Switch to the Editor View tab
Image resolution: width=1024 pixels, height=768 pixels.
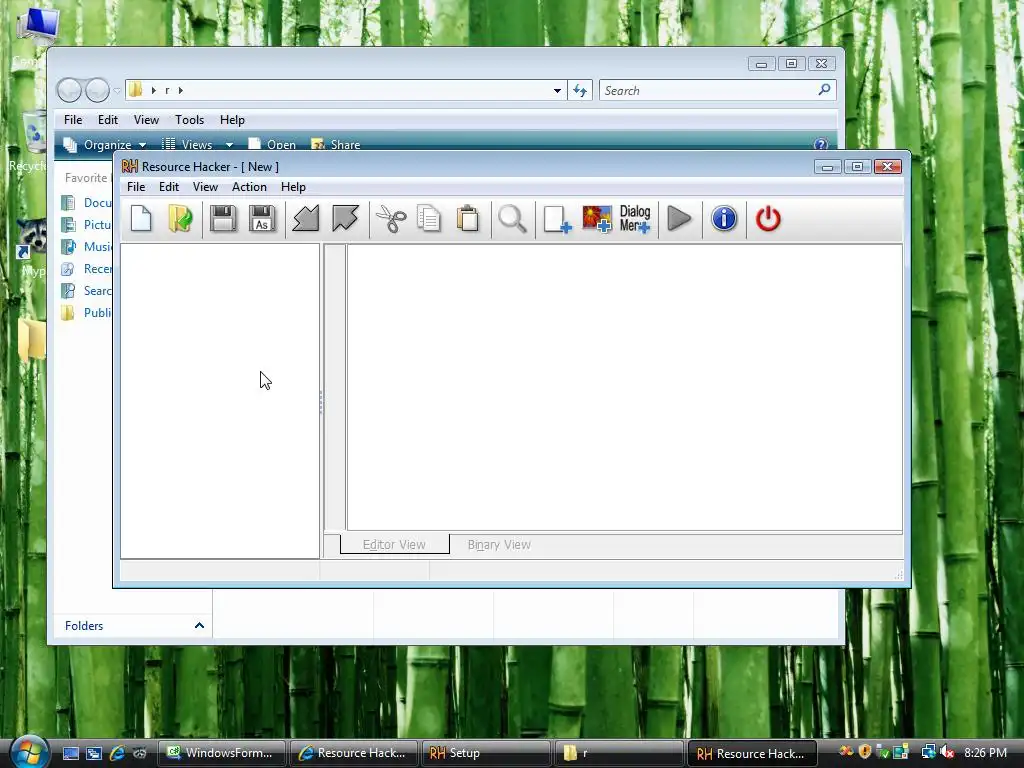pos(394,544)
